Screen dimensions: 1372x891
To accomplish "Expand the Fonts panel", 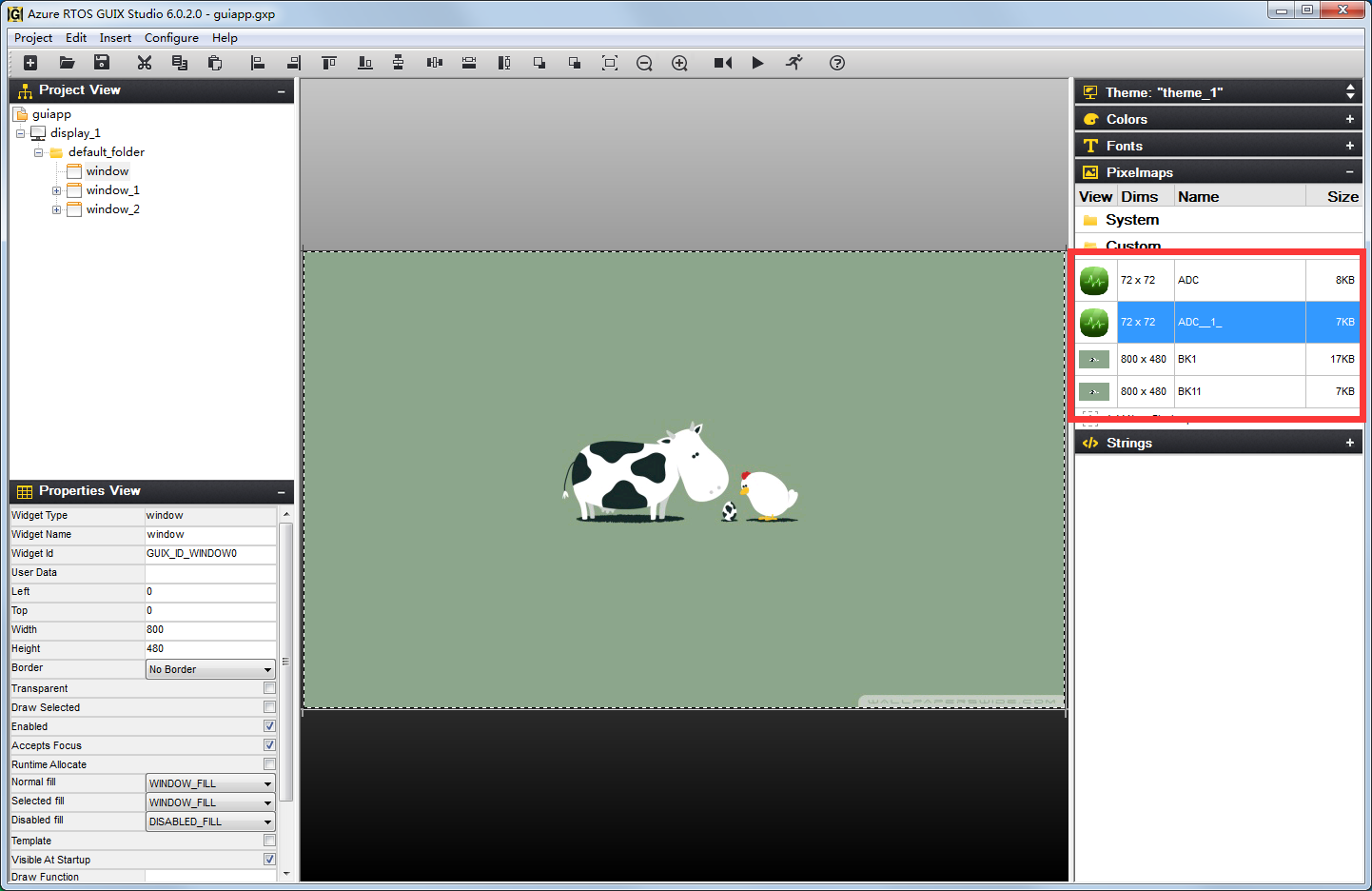I will 1349,146.
